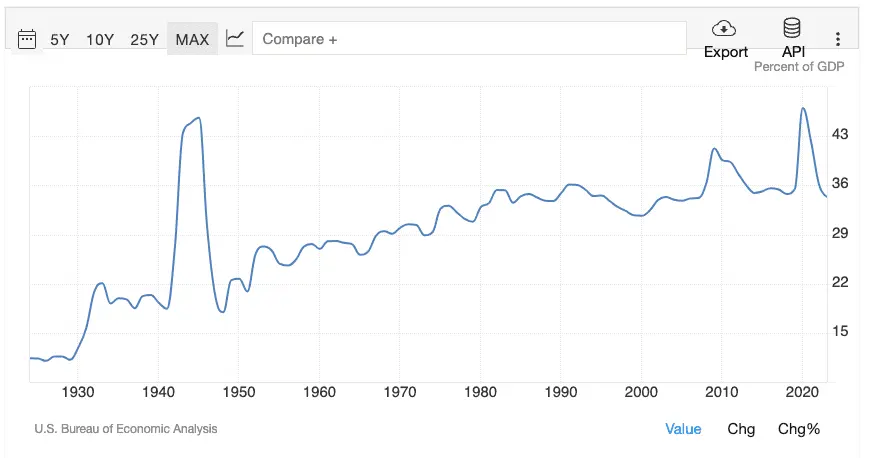Open the Chg% tab
The height and width of the screenshot is (458, 884).
point(799,429)
